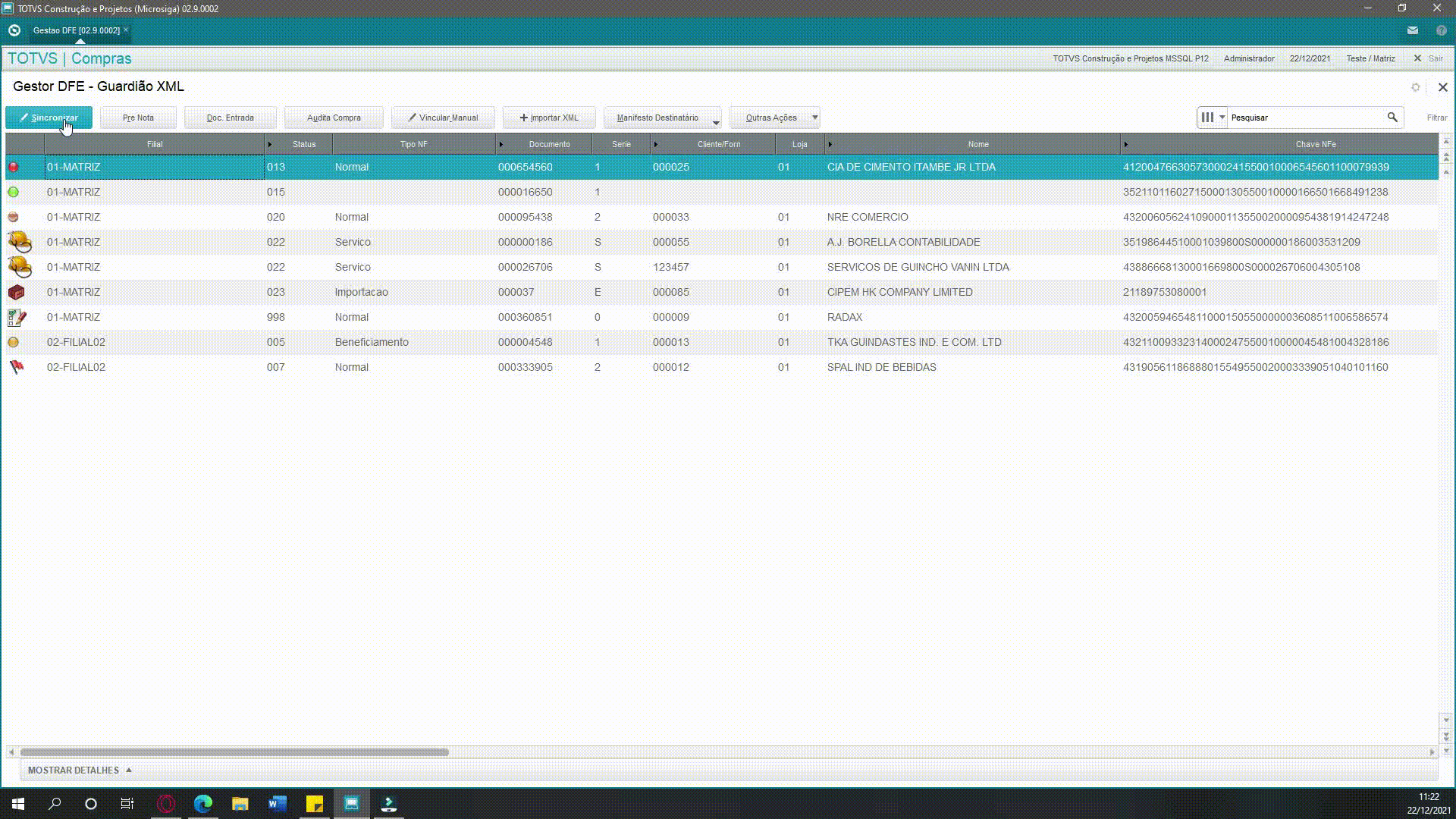This screenshot has width=1456, height=819.
Task: Open File Explorer from taskbar
Action: (240, 804)
